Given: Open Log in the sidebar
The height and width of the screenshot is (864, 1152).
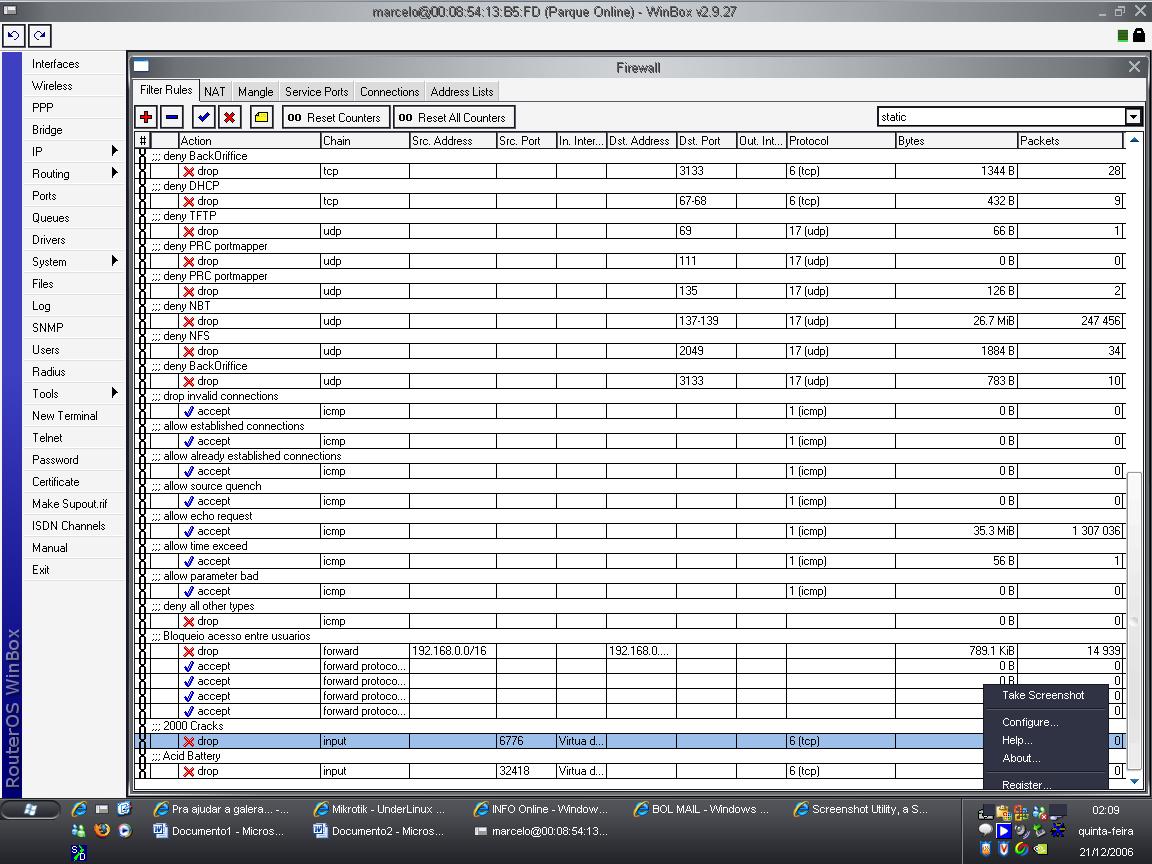Looking at the screenshot, I should [41, 306].
